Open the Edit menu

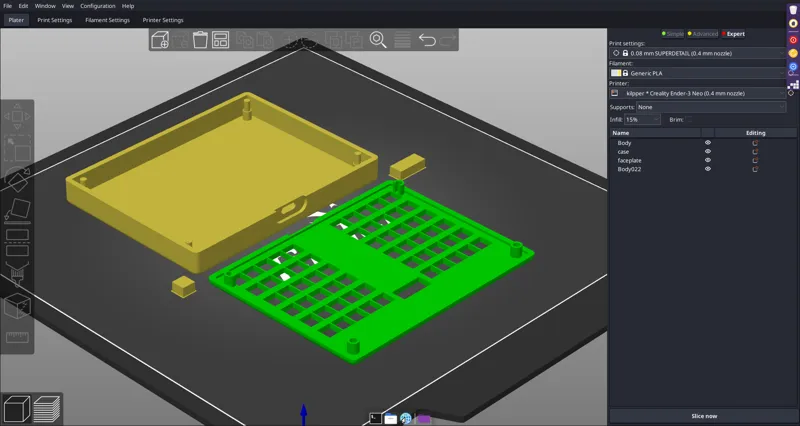(x=23, y=6)
